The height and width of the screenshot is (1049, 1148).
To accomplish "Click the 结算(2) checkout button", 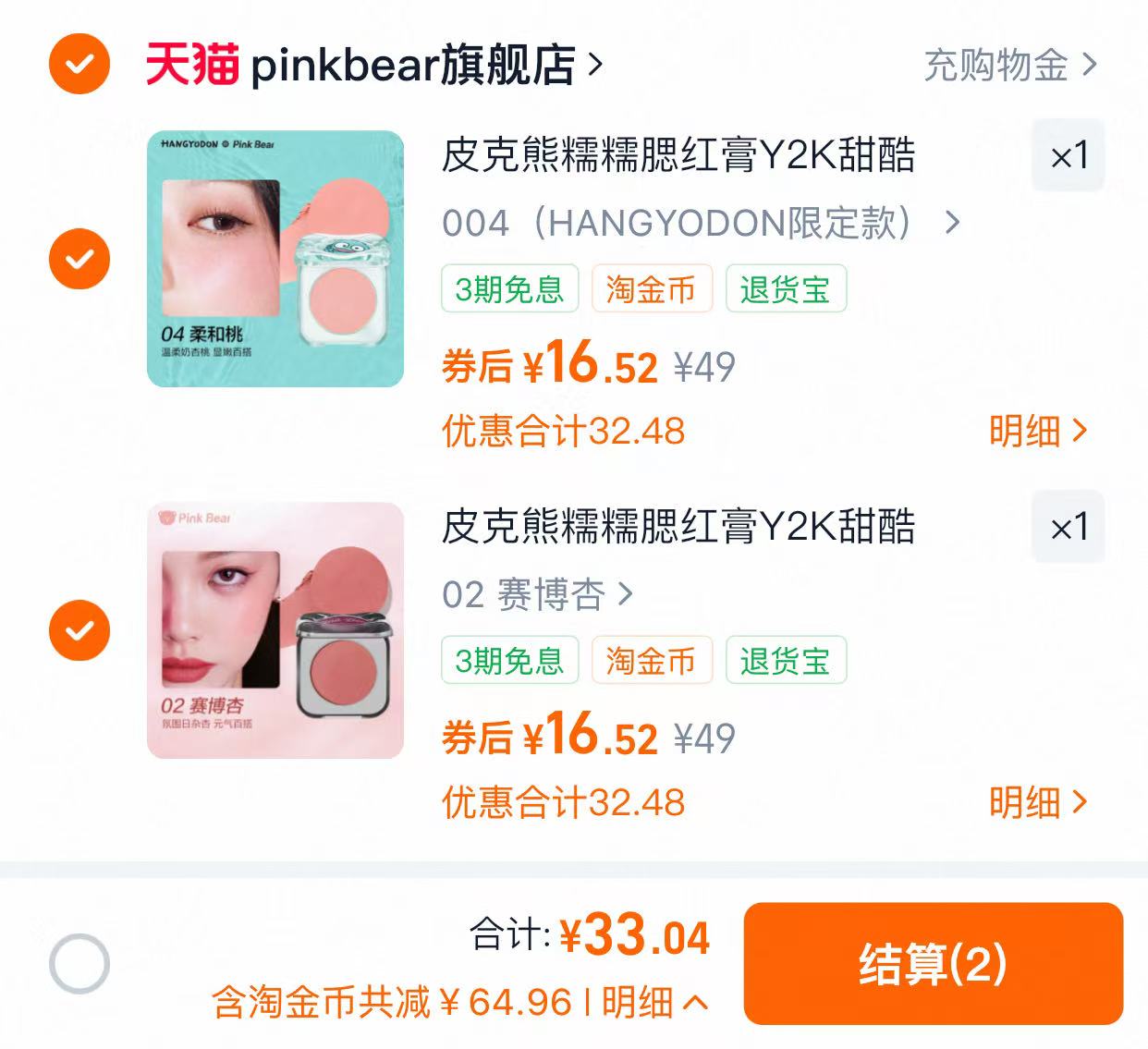I will click(x=934, y=964).
